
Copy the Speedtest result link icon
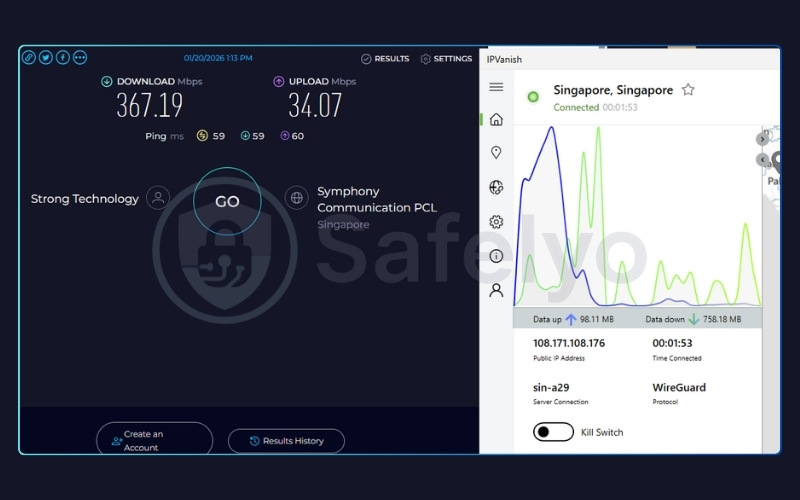(29, 58)
